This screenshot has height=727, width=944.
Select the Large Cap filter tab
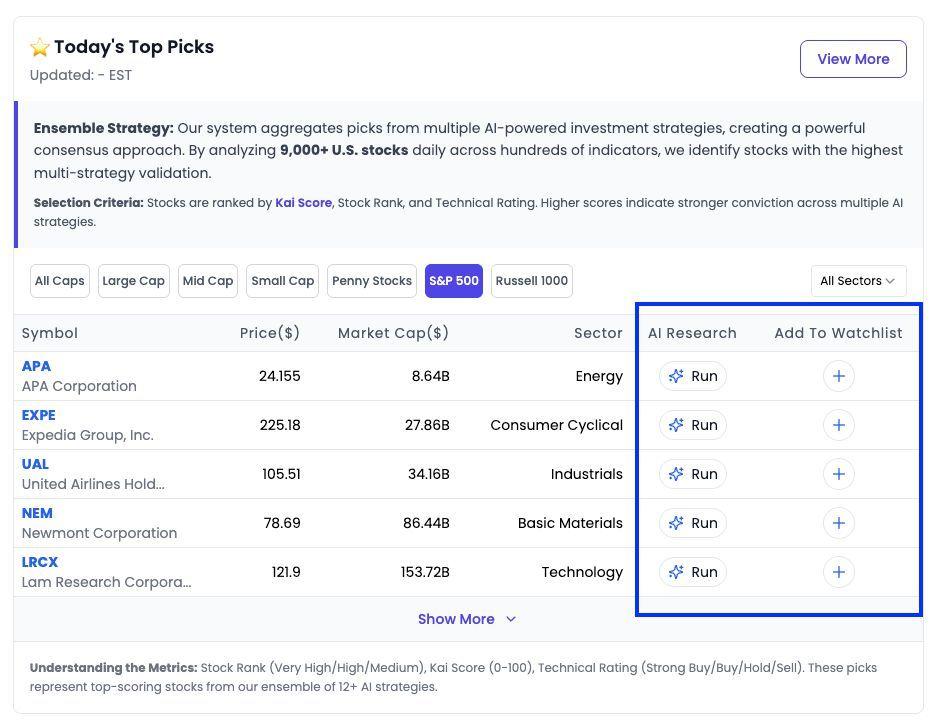tap(134, 281)
